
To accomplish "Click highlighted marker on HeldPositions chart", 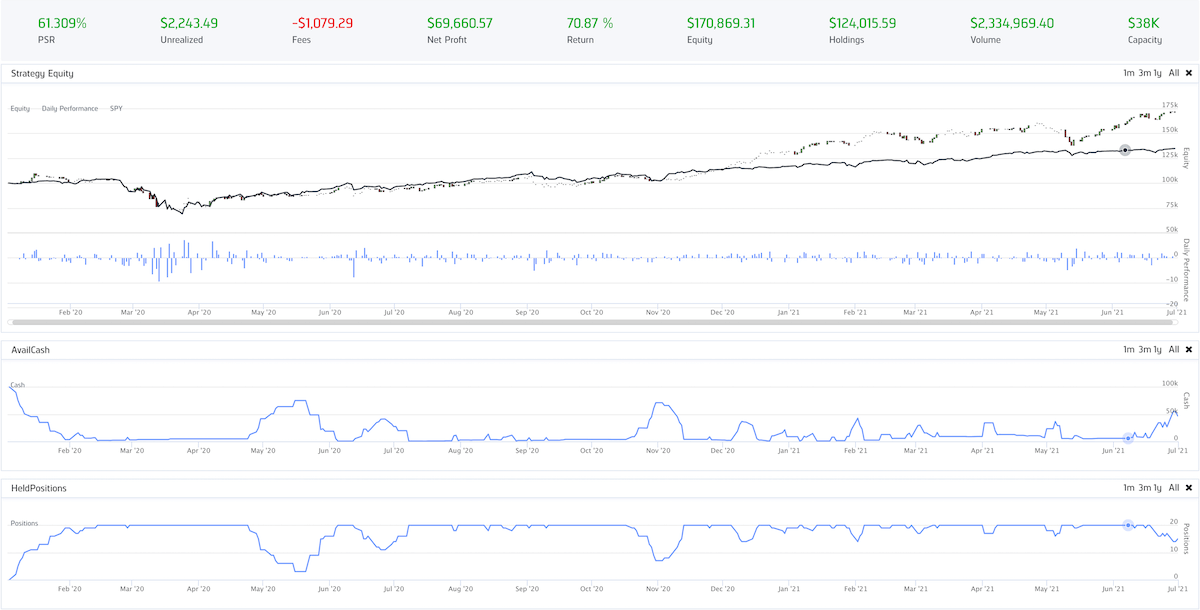I will tap(1128, 525).
